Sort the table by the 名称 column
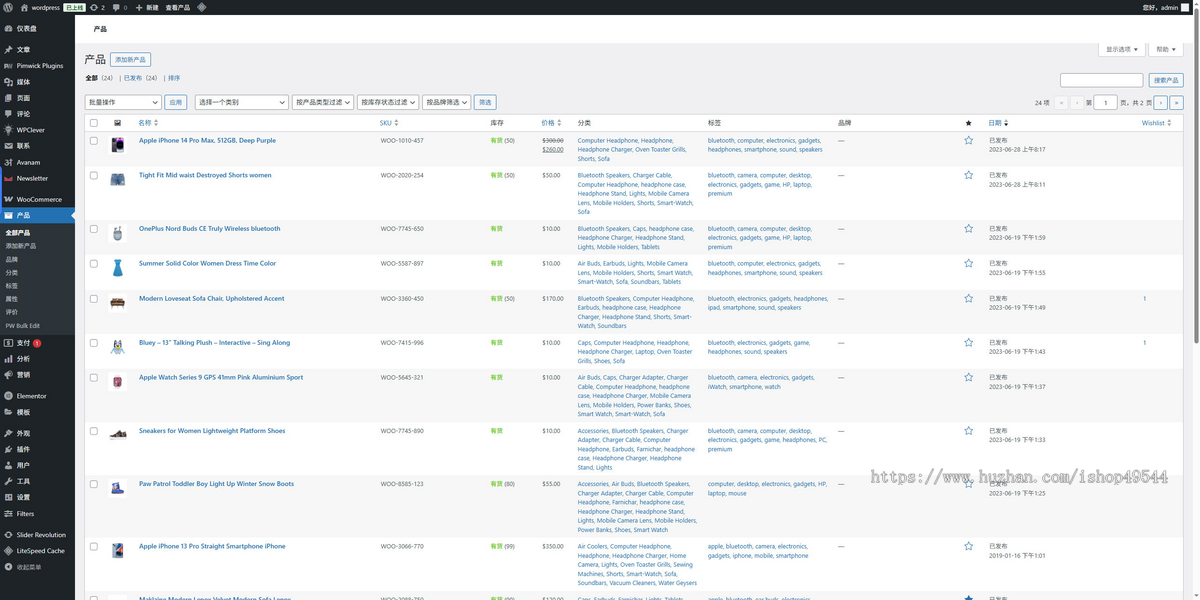 pos(146,123)
